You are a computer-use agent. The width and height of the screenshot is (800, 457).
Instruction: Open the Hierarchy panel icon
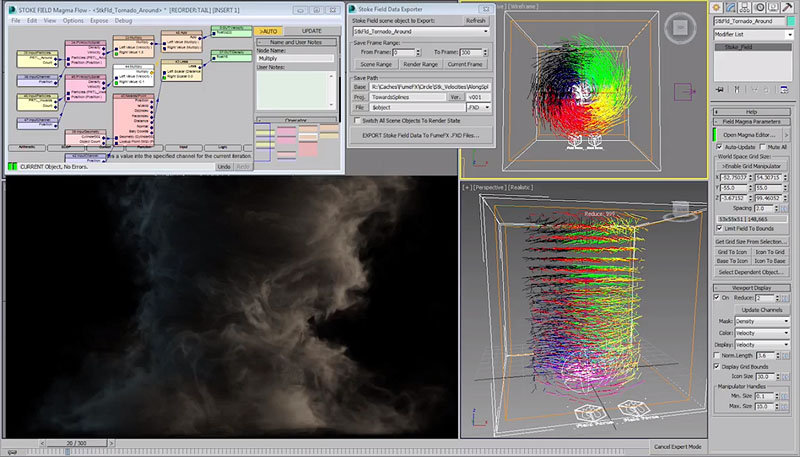pos(745,6)
